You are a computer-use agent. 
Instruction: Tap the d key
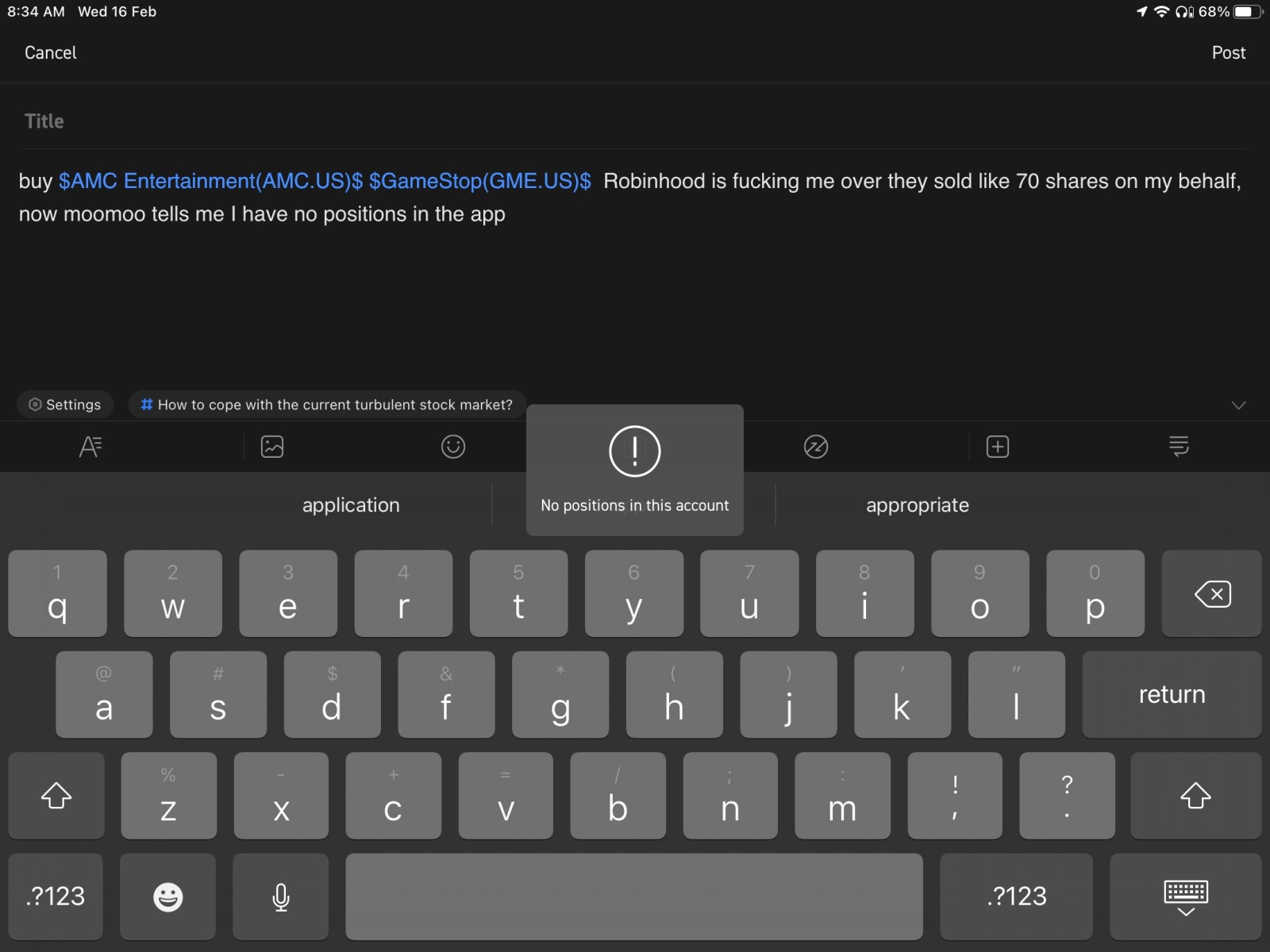pyautogui.click(x=332, y=694)
